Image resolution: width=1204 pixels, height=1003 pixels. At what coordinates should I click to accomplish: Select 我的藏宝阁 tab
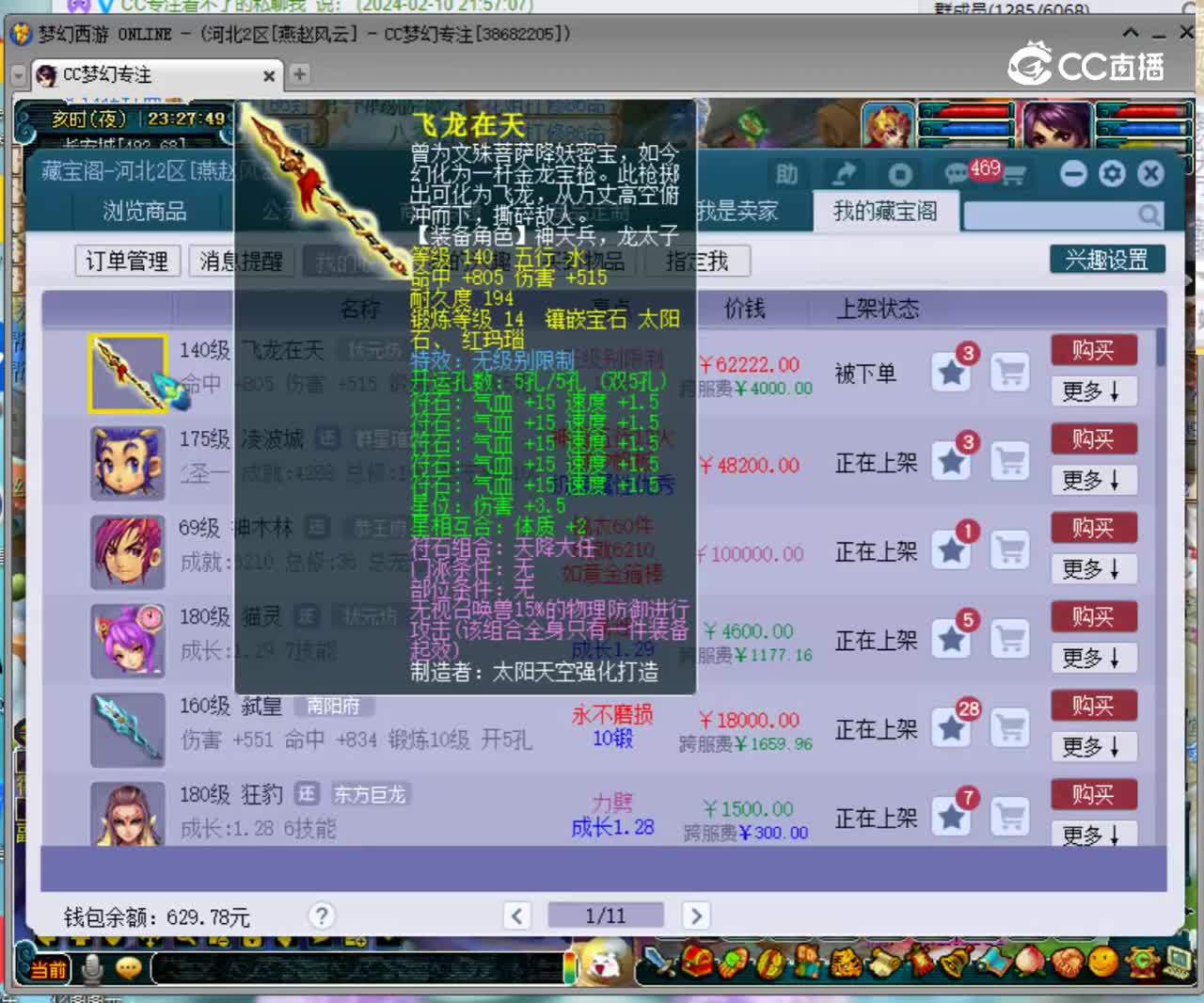tap(885, 211)
